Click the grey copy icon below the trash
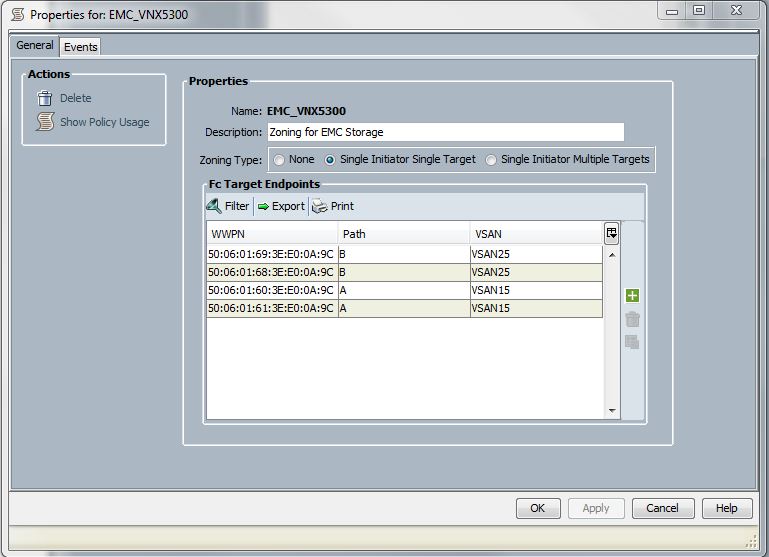 [x=632, y=342]
